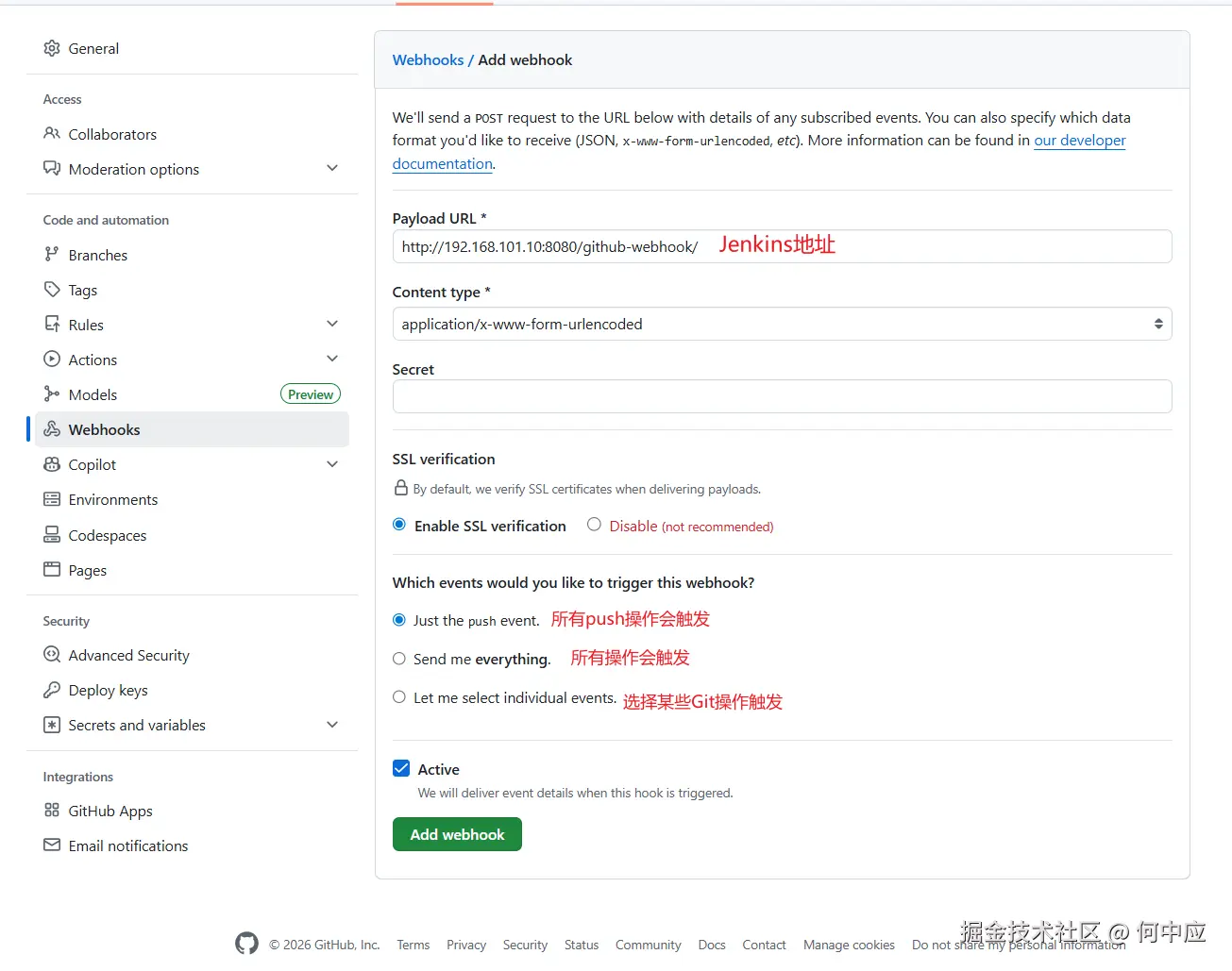Select Disable SSL verification radio
1232x971 pixels.
(594, 525)
